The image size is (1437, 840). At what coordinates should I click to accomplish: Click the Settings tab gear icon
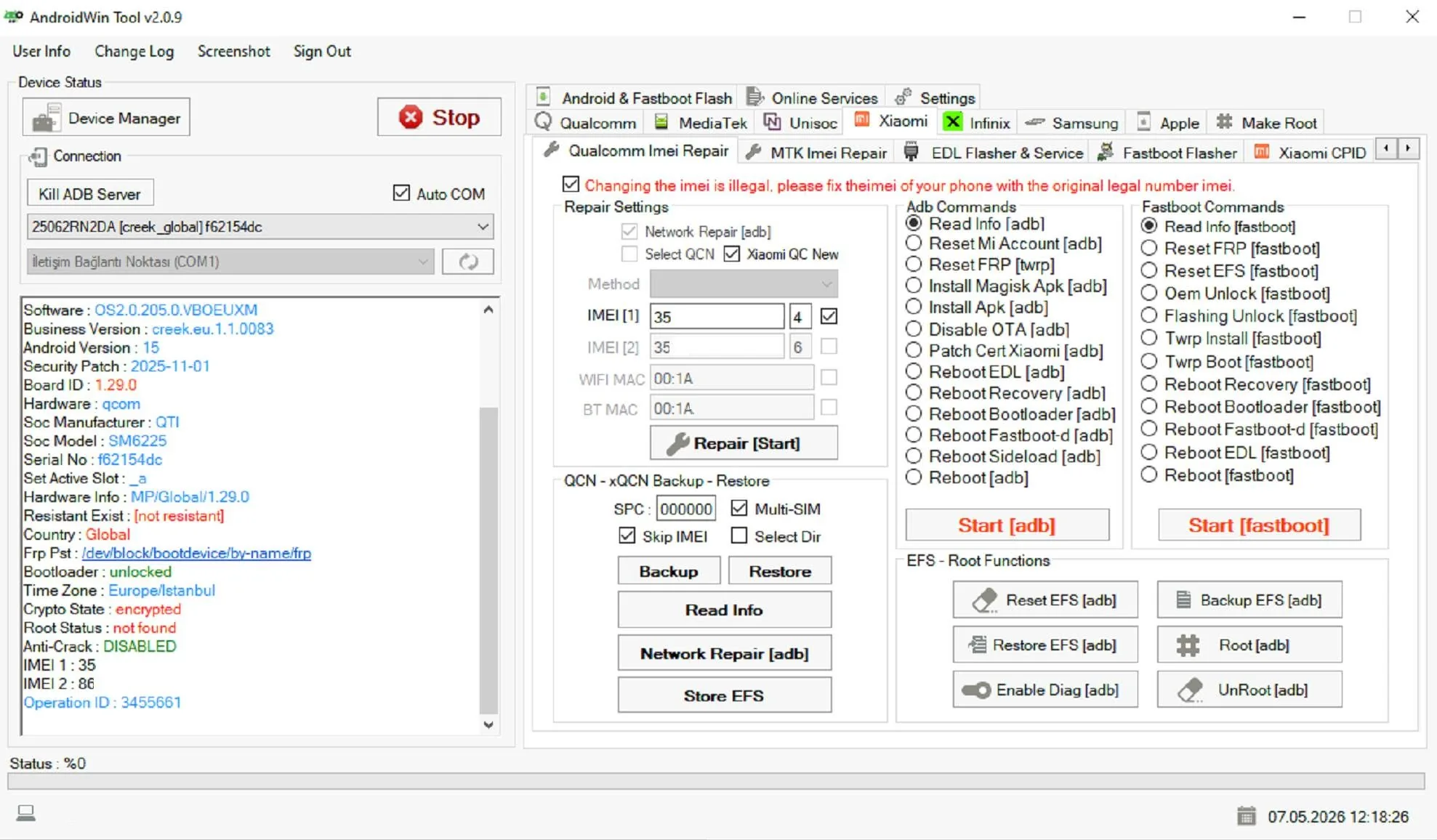click(903, 97)
